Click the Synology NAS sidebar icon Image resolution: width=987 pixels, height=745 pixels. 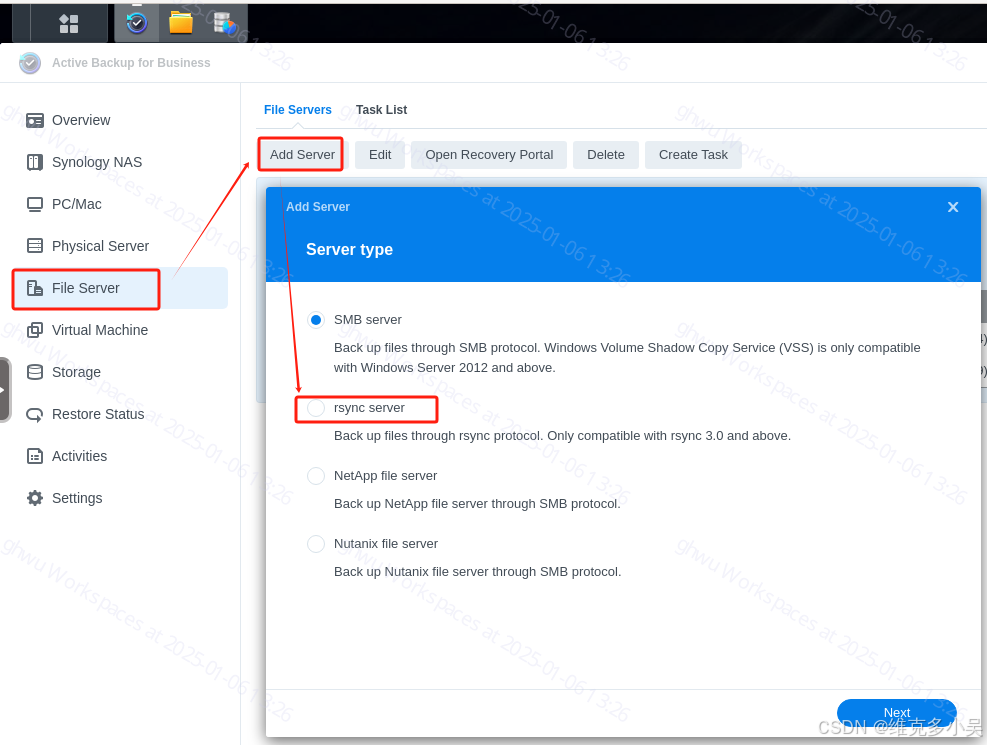(35, 162)
